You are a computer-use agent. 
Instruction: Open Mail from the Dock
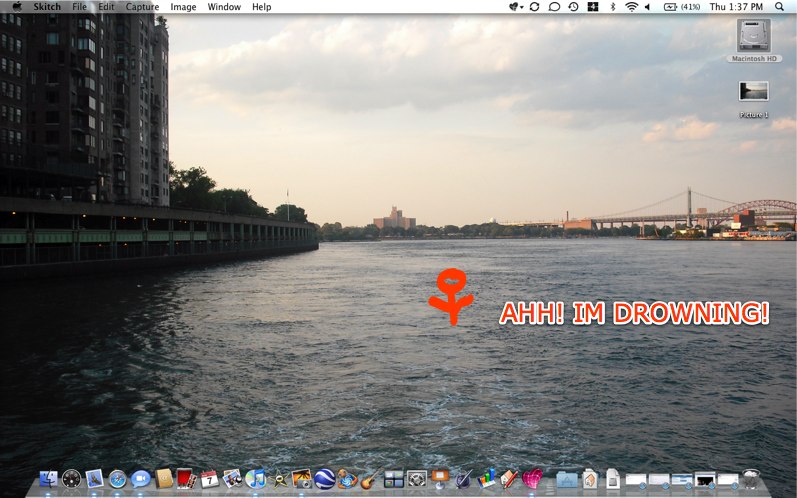[95, 479]
